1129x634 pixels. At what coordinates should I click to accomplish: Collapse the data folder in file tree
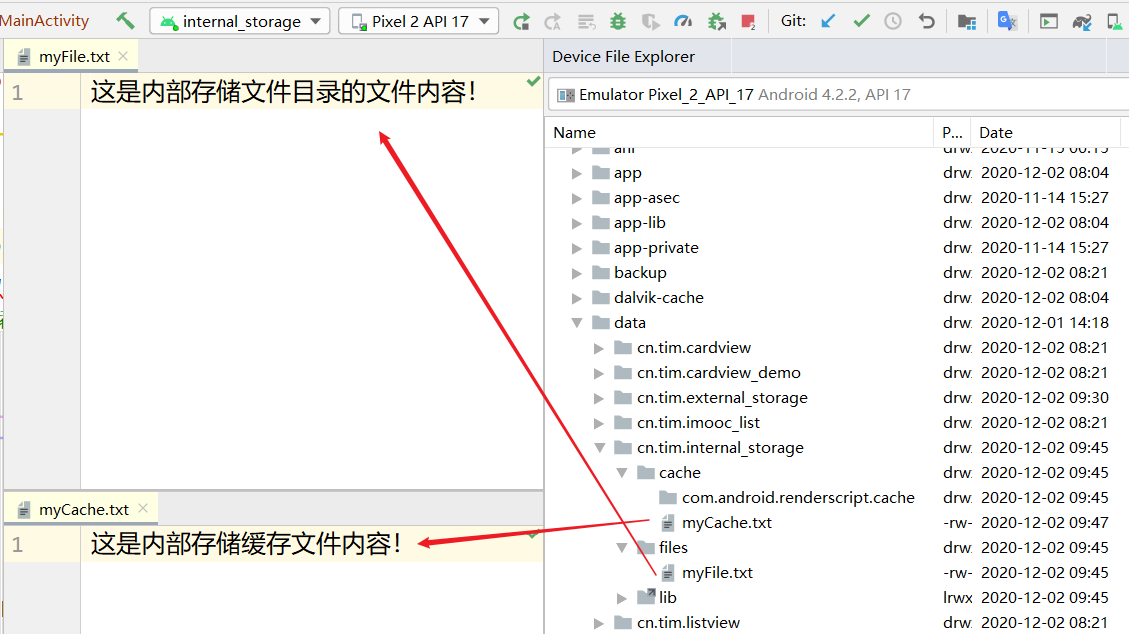577,323
